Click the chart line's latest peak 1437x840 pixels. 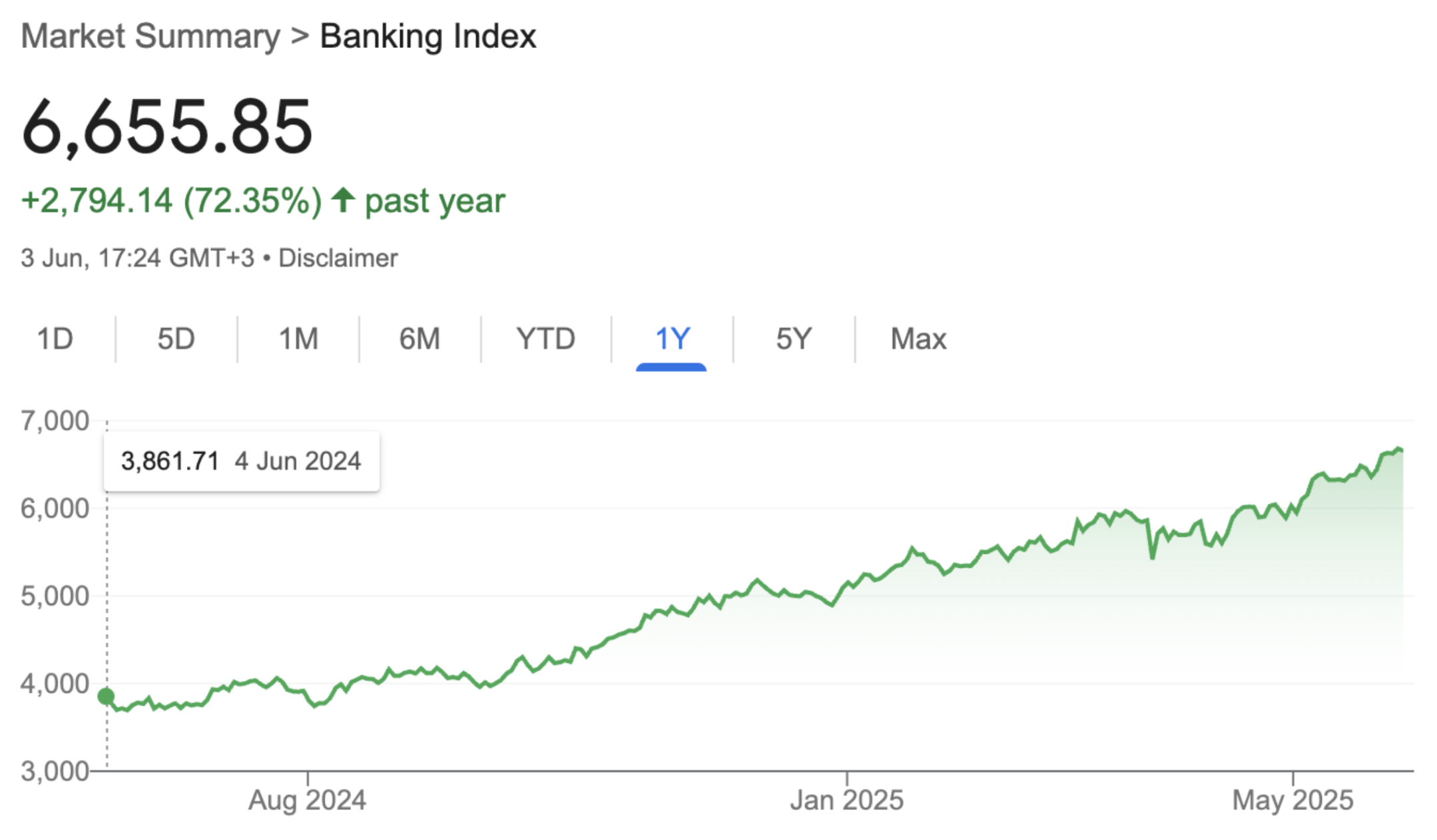(x=1398, y=449)
